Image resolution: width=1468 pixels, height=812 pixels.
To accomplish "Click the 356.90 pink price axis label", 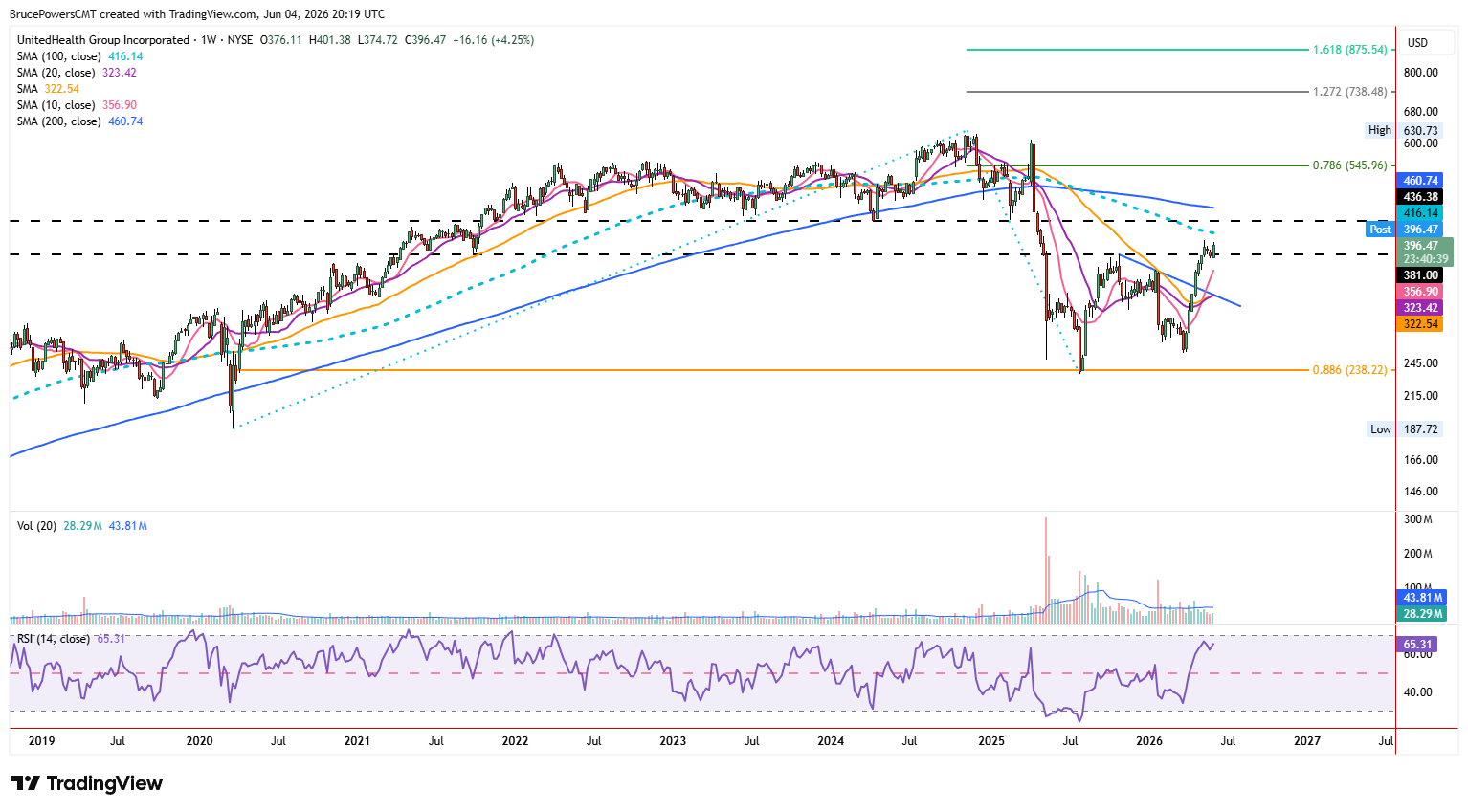I will [x=1421, y=292].
